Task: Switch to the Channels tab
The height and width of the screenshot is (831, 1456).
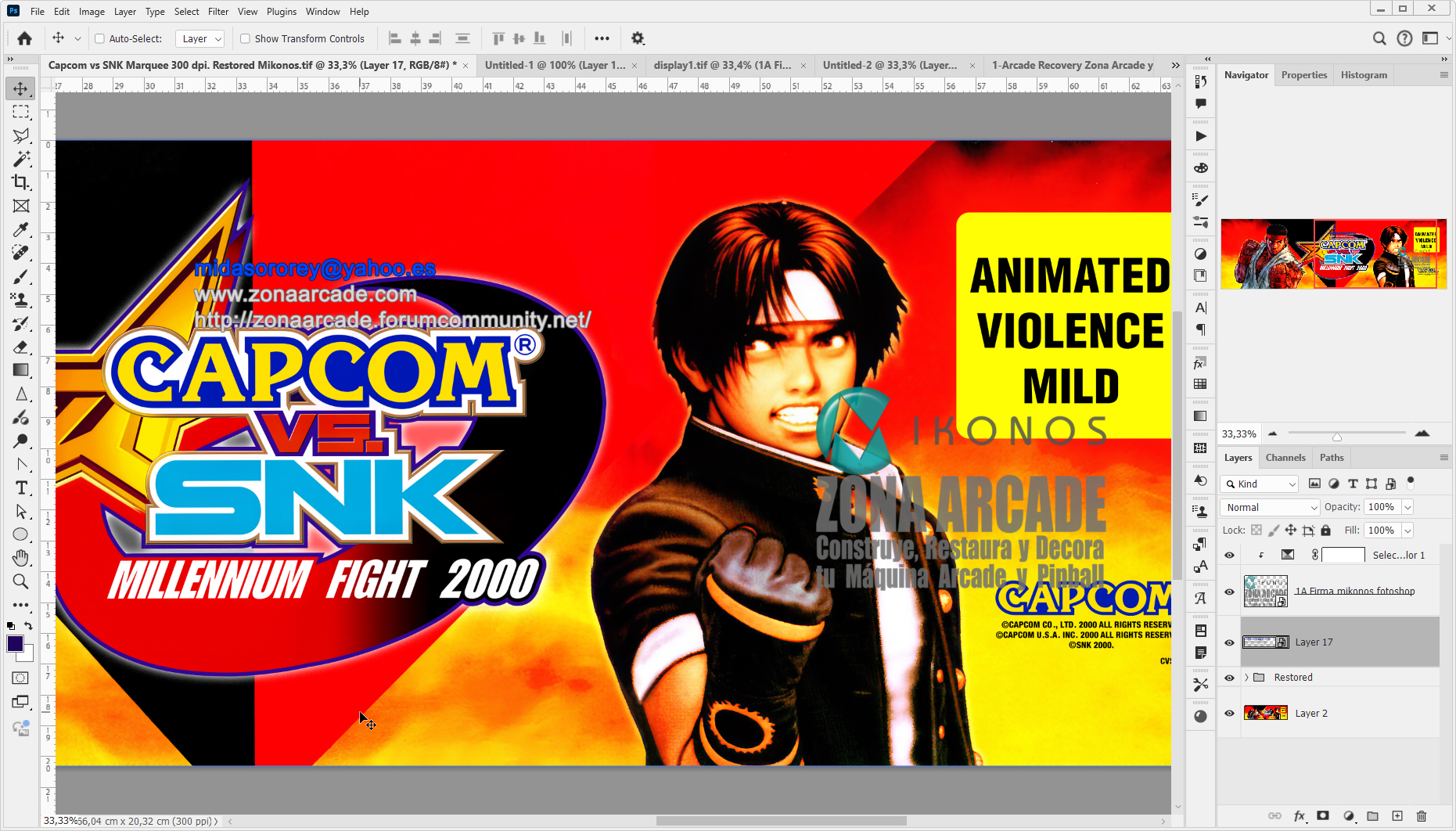Action: [1285, 458]
